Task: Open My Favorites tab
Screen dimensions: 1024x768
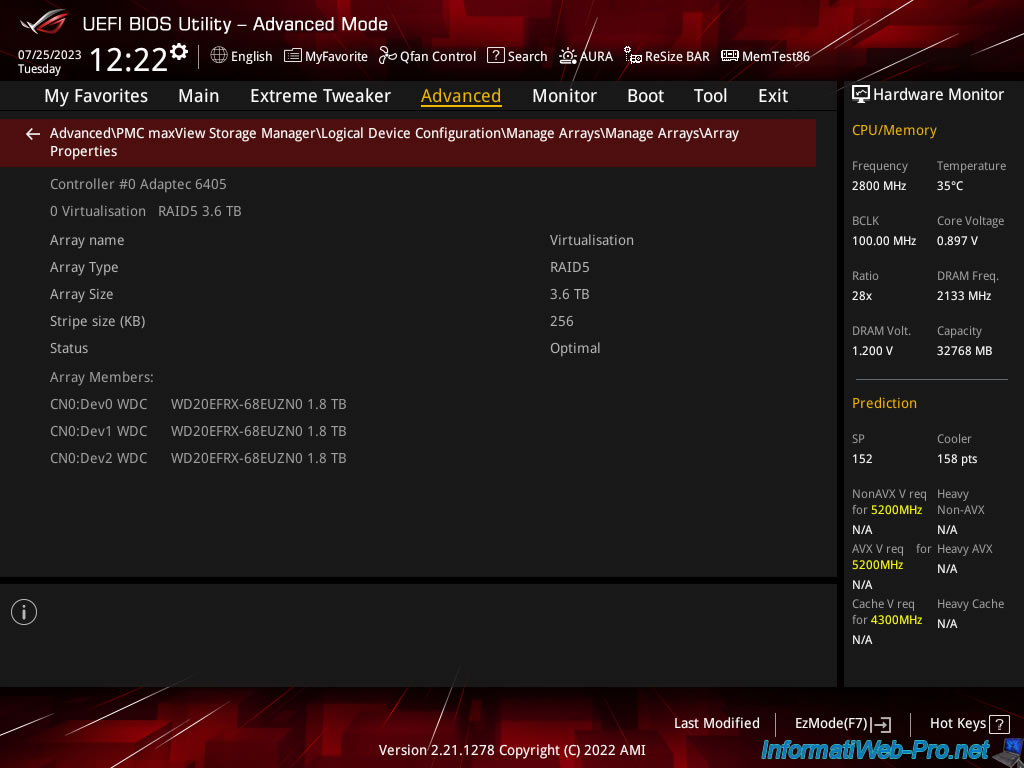Action: pyautogui.click(x=96, y=96)
